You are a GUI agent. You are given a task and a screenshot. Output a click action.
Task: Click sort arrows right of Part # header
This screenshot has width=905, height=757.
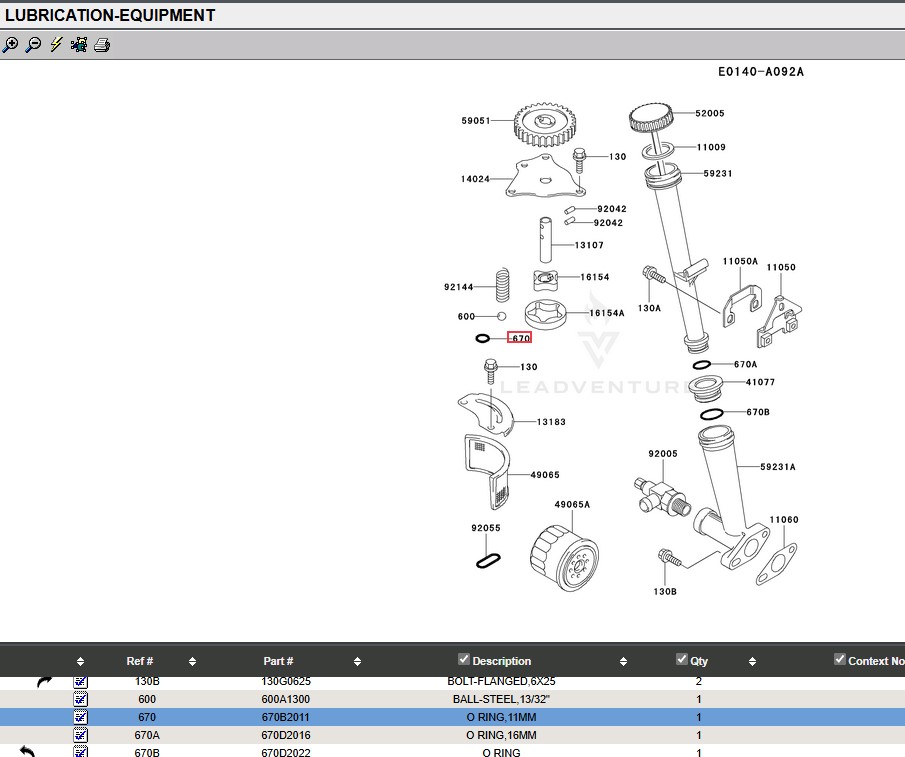359,661
